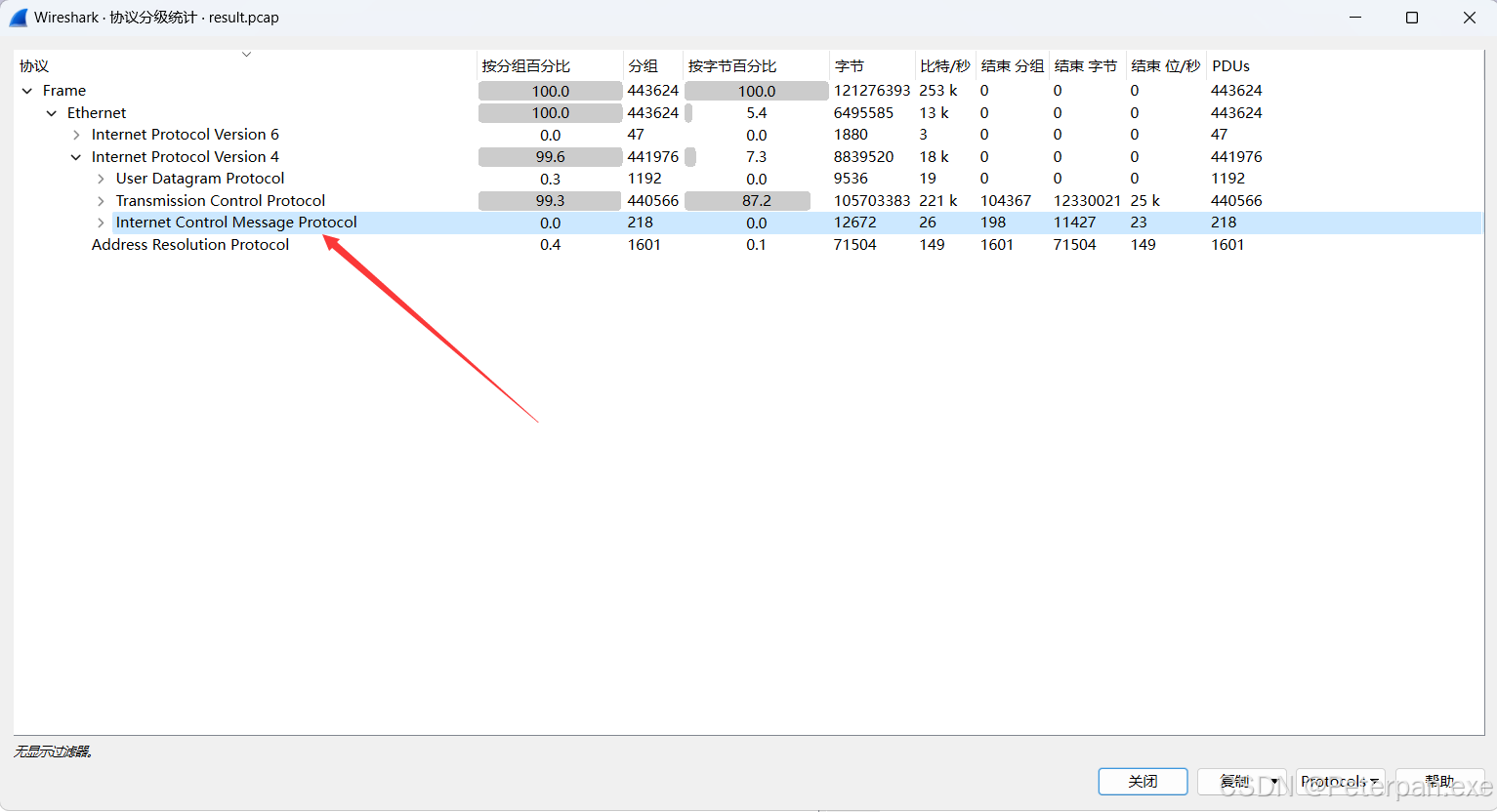Viewport: 1497px width, 812px height.
Task: Click the 帮助 button
Action: pyautogui.click(x=1439, y=782)
